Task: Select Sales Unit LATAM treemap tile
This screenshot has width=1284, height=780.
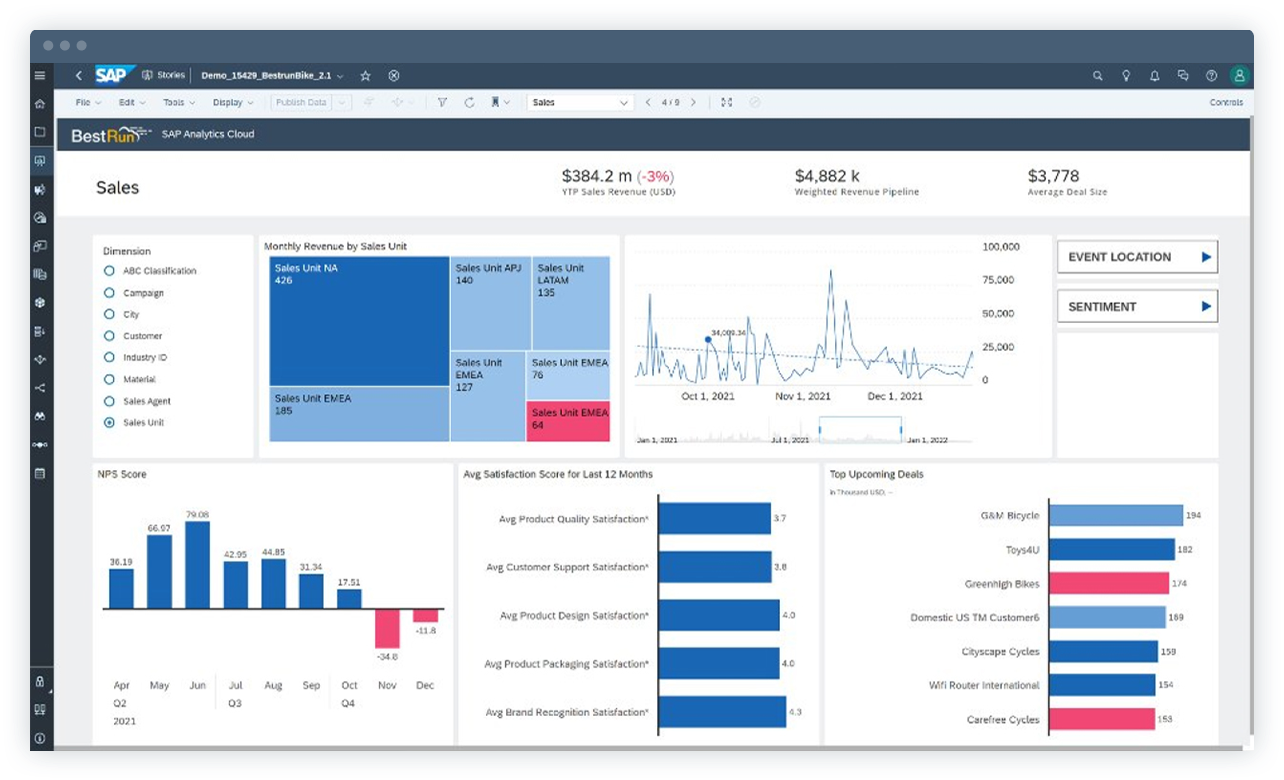Action: click(571, 303)
